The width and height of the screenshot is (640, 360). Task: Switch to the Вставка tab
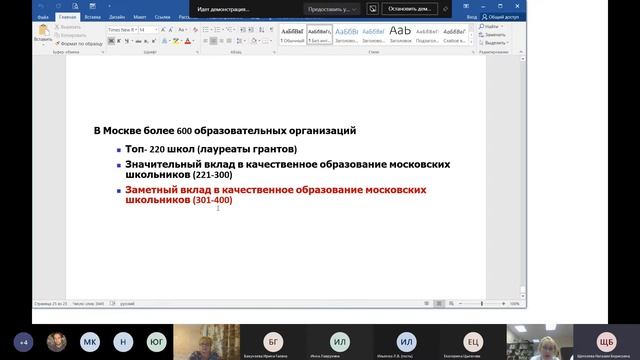point(93,17)
